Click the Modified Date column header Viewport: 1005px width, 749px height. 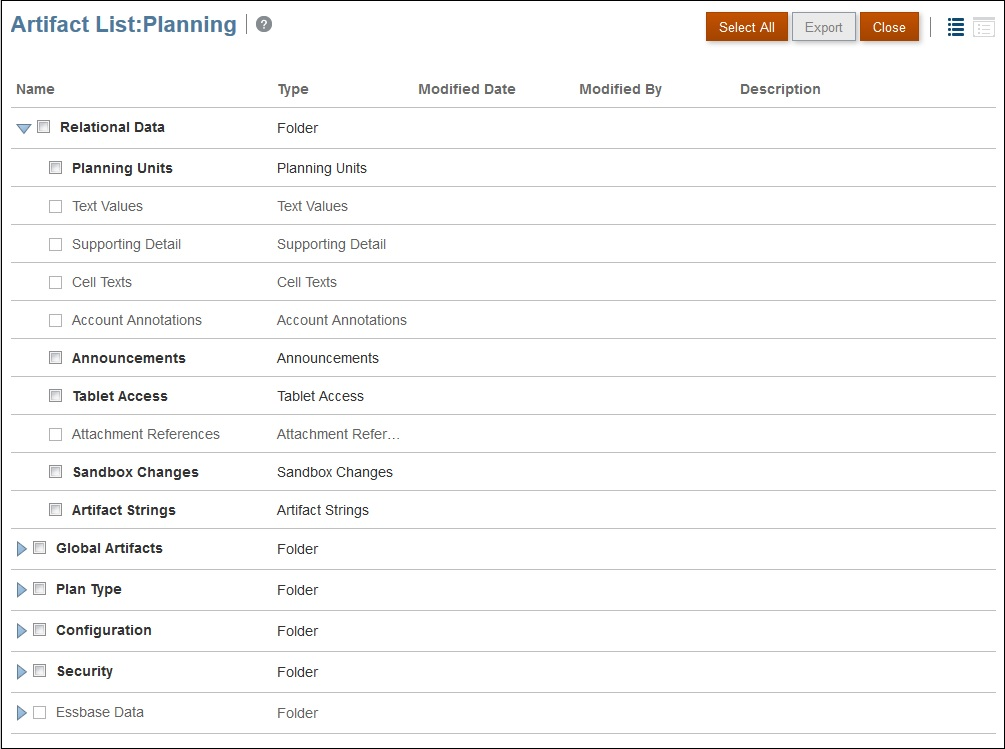pyautogui.click(x=467, y=89)
